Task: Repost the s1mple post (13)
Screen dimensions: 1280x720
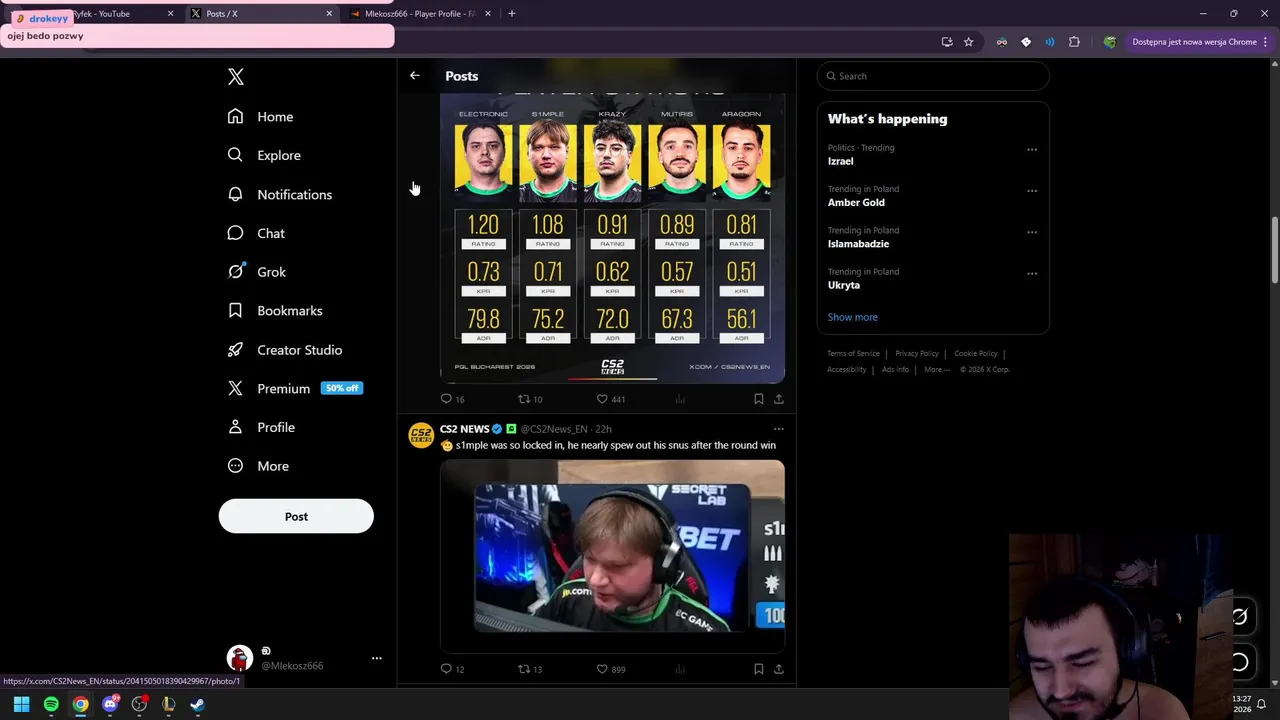Action: [x=530, y=669]
